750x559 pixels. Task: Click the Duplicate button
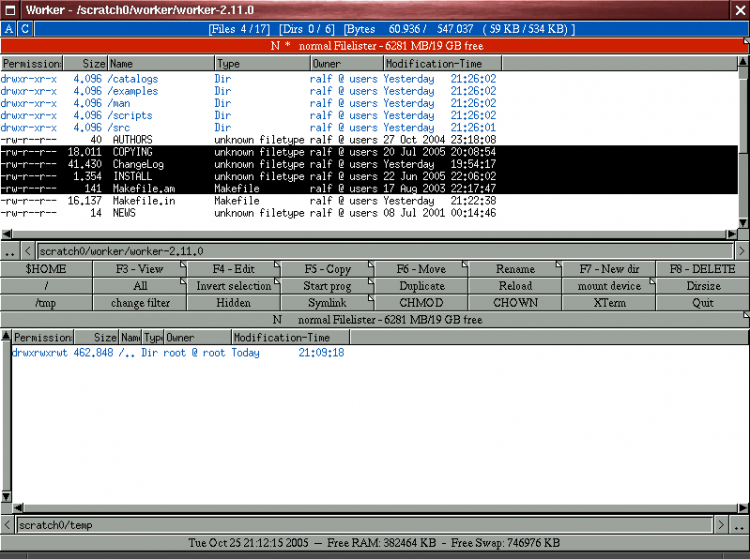coord(421,286)
